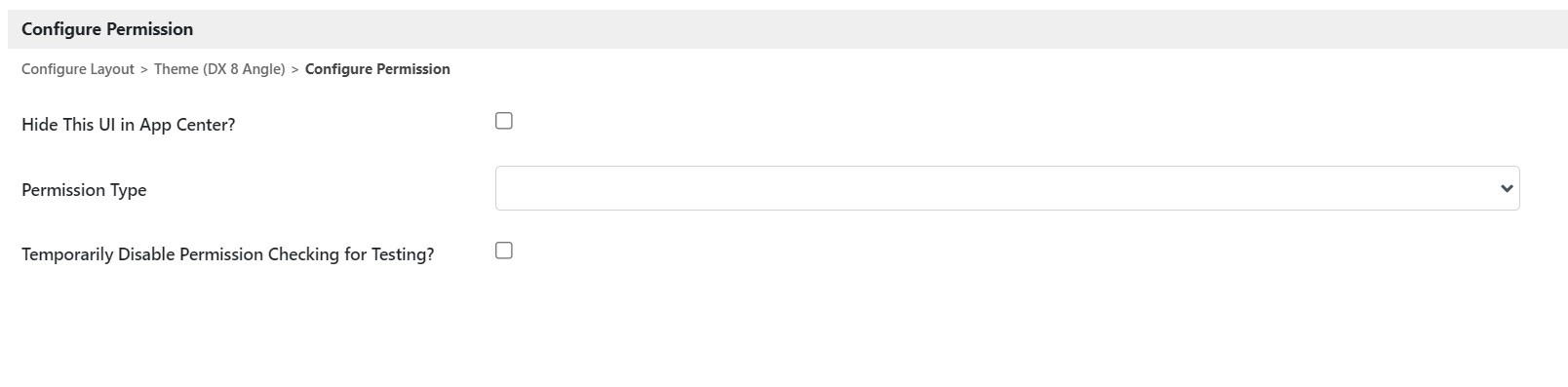Focus the empty Permission Type select box
This screenshot has height=387, width=1568.
pos(1007,188)
